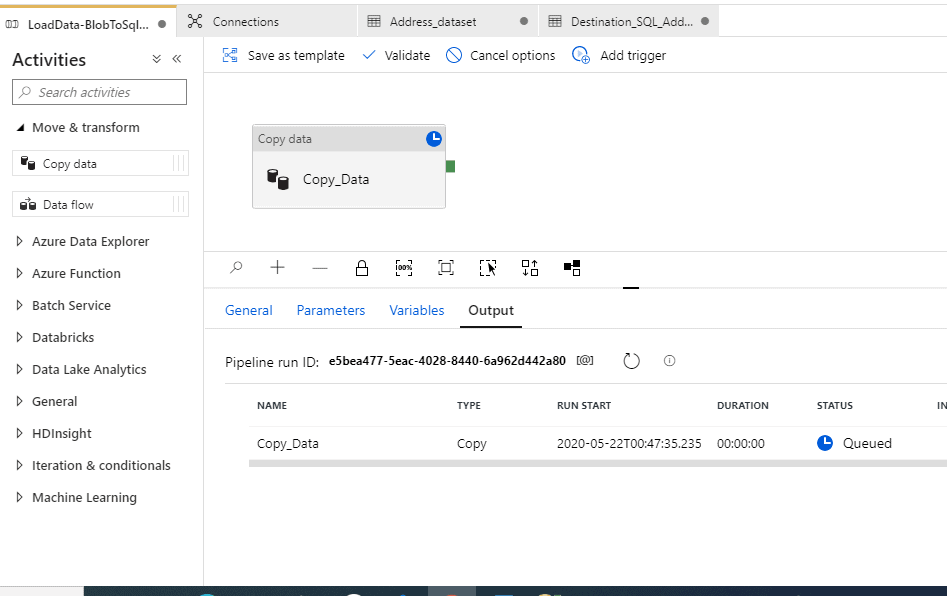Click in the Search activities field
The width and height of the screenshot is (947, 596).
(x=99, y=92)
